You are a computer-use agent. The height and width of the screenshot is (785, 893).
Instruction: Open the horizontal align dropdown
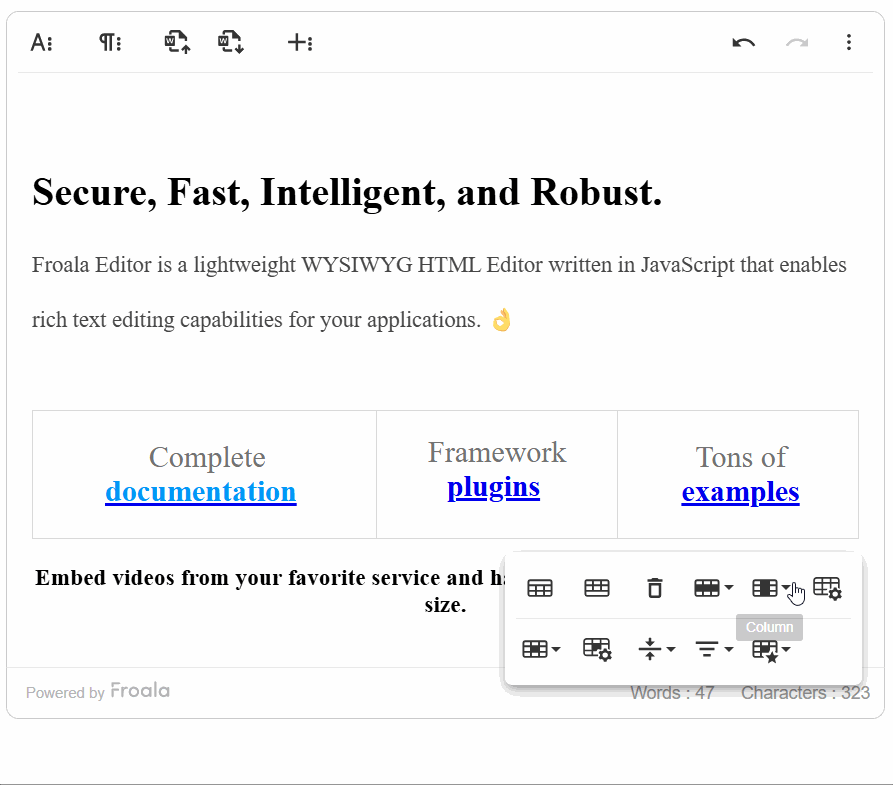(x=714, y=649)
